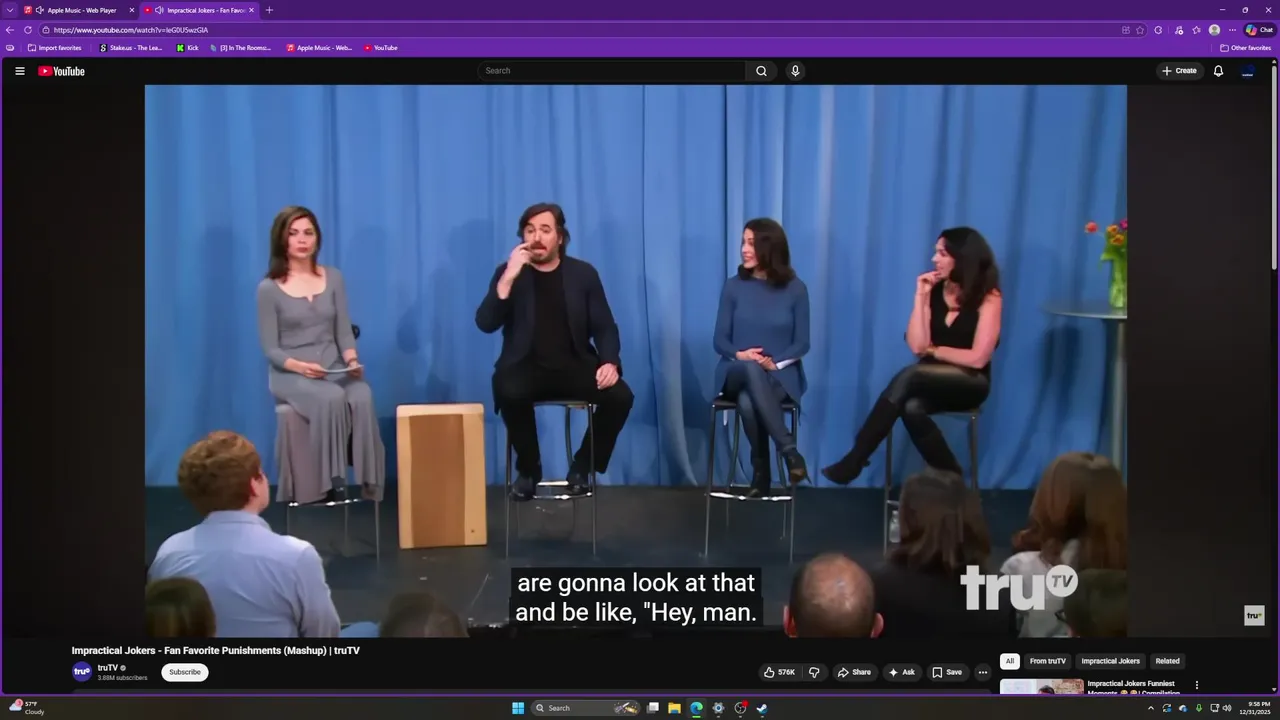Open the Stake.us bookmark
The image size is (1280, 720).
click(131, 48)
